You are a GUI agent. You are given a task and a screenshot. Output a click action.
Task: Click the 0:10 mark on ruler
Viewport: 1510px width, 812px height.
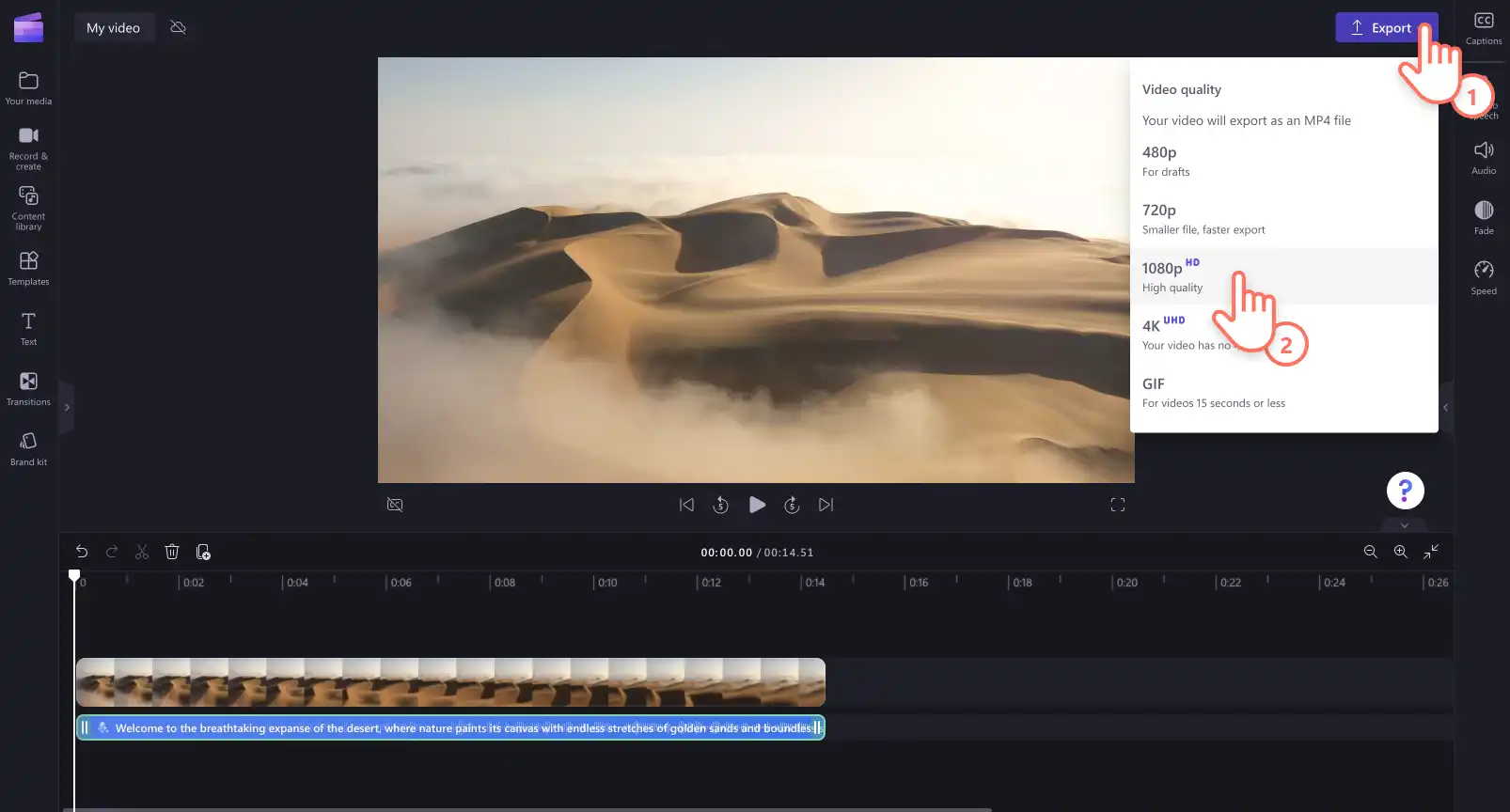click(606, 583)
